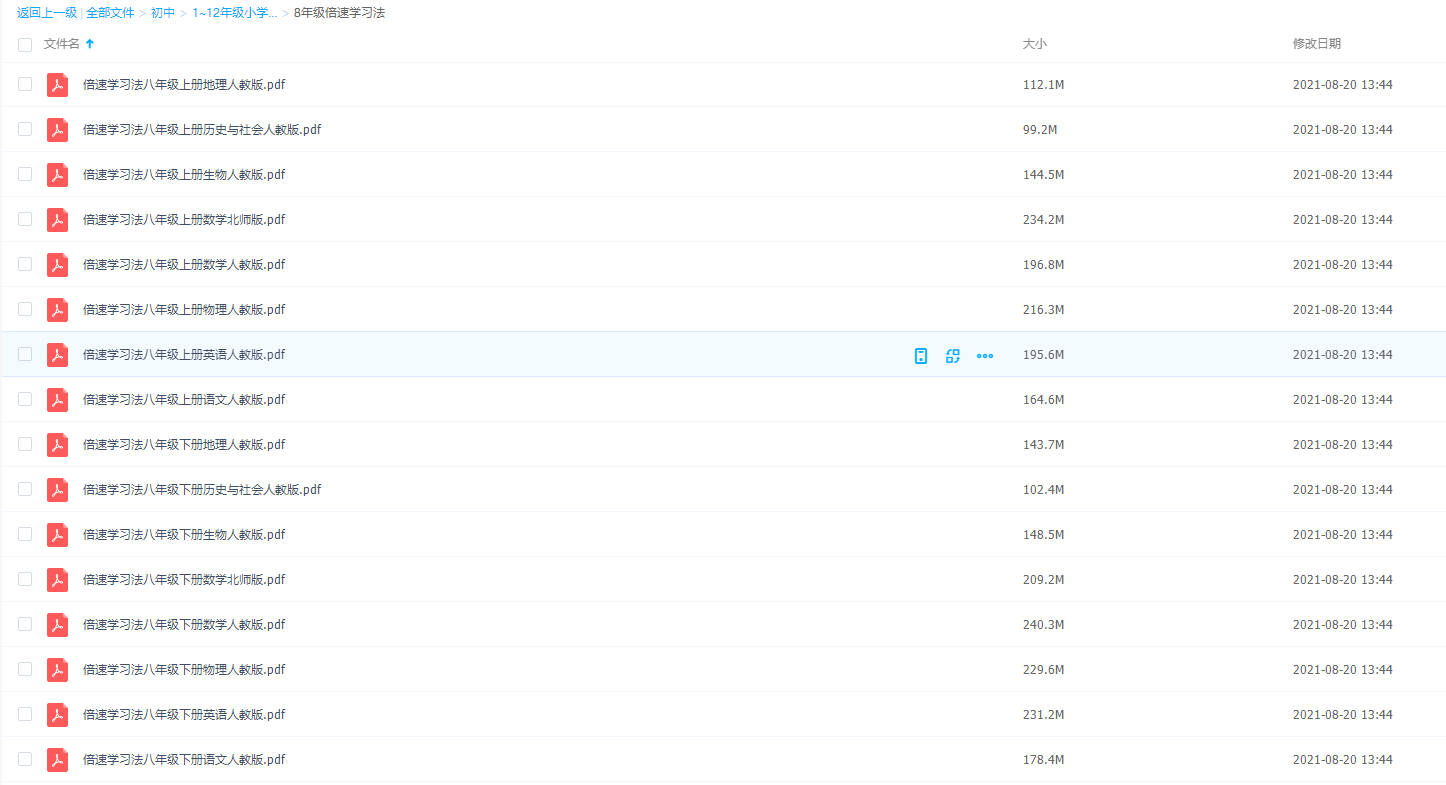The image size is (1446, 785).
Task: Open the three-dots more menu on 上册英语 row
Action: click(985, 355)
